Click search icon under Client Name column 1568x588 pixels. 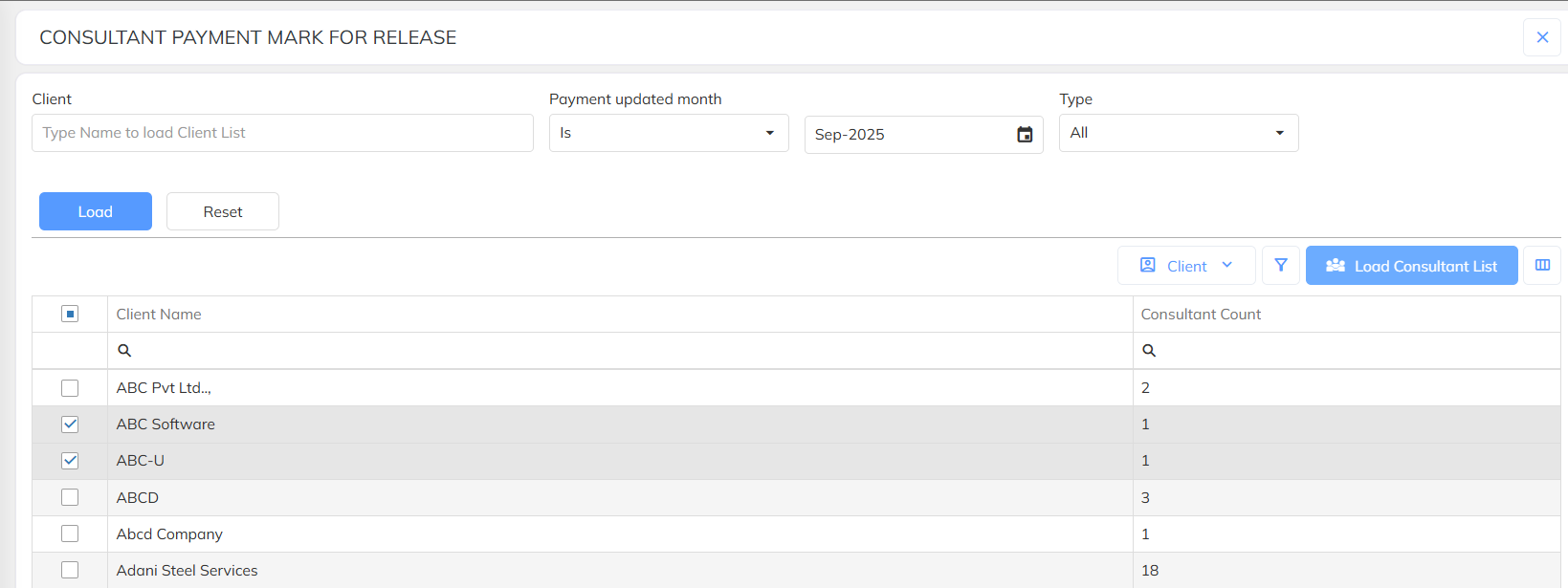(124, 351)
